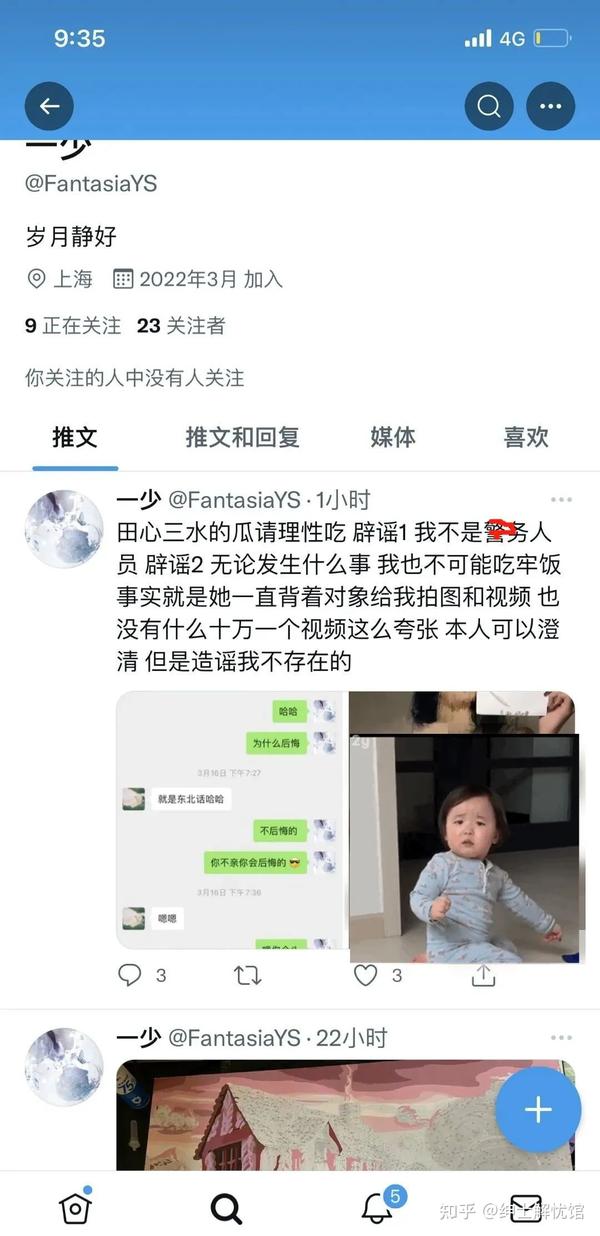
Task: Open search with the magnifier icon in header
Action: 489,105
